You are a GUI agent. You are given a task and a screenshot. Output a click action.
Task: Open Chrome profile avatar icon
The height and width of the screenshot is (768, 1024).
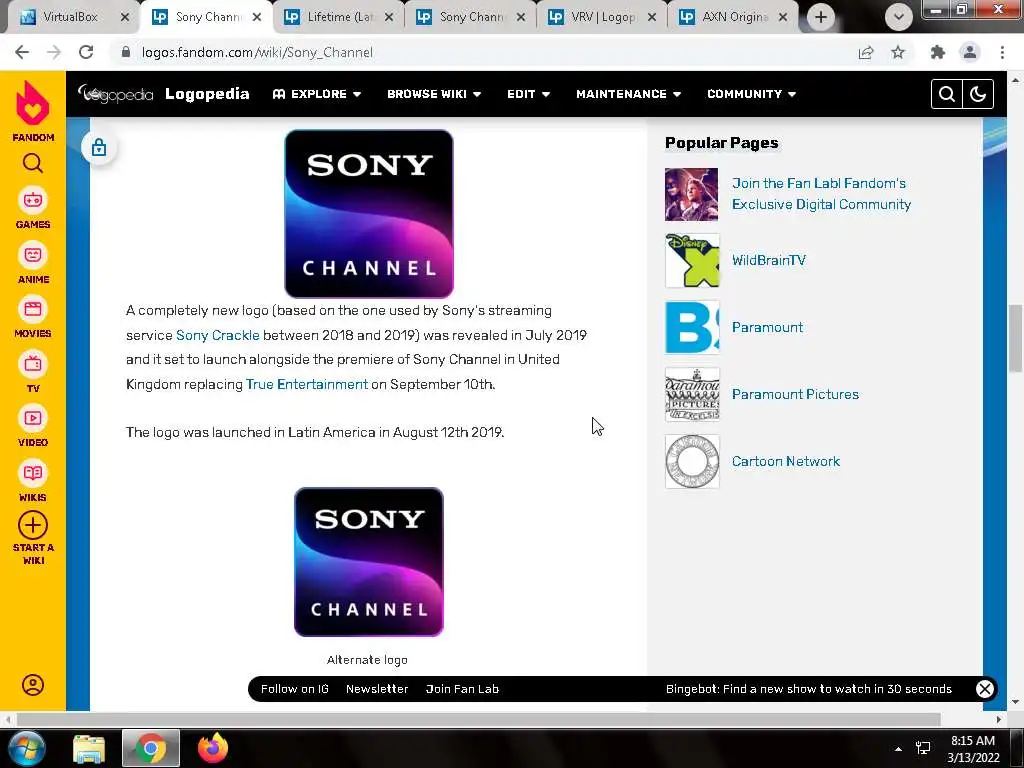(970, 52)
